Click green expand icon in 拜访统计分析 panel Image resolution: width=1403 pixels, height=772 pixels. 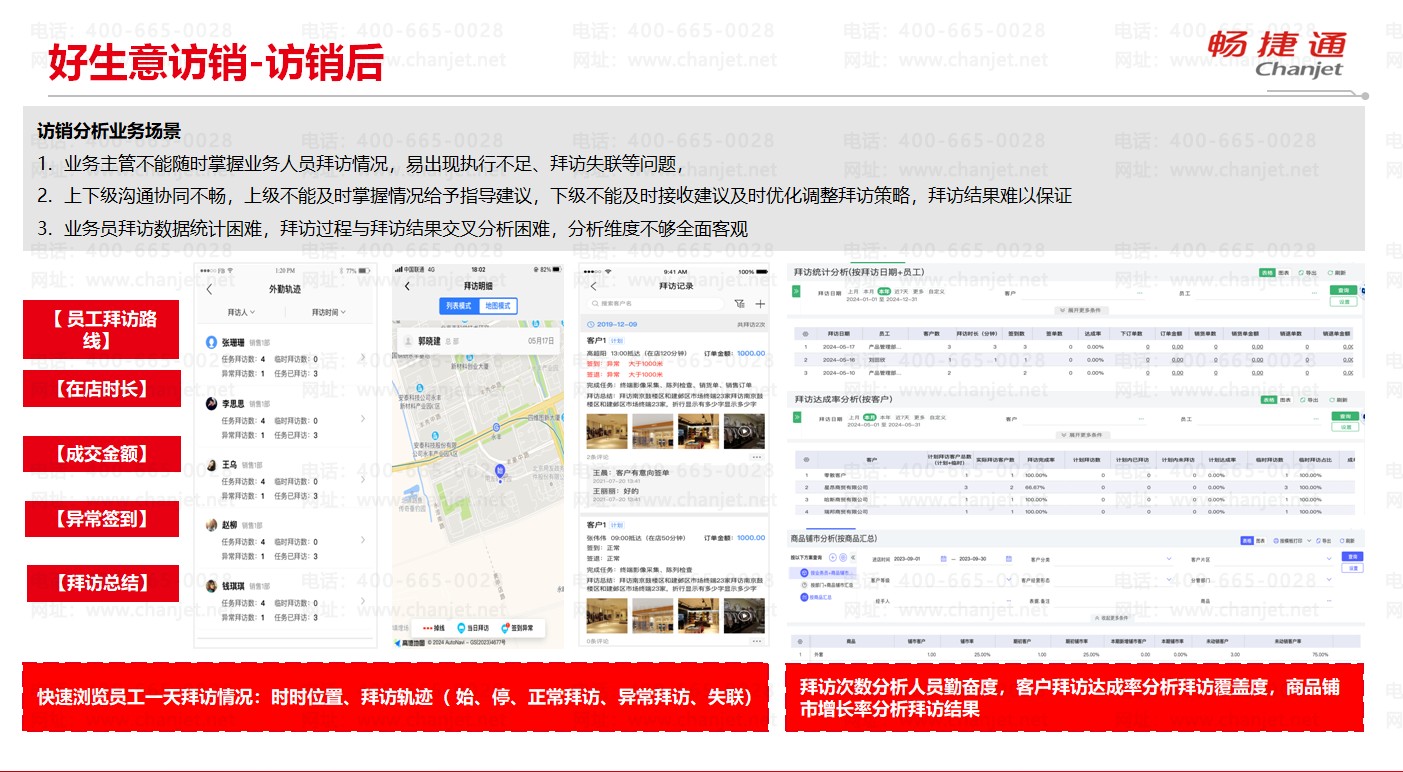[x=796, y=291]
